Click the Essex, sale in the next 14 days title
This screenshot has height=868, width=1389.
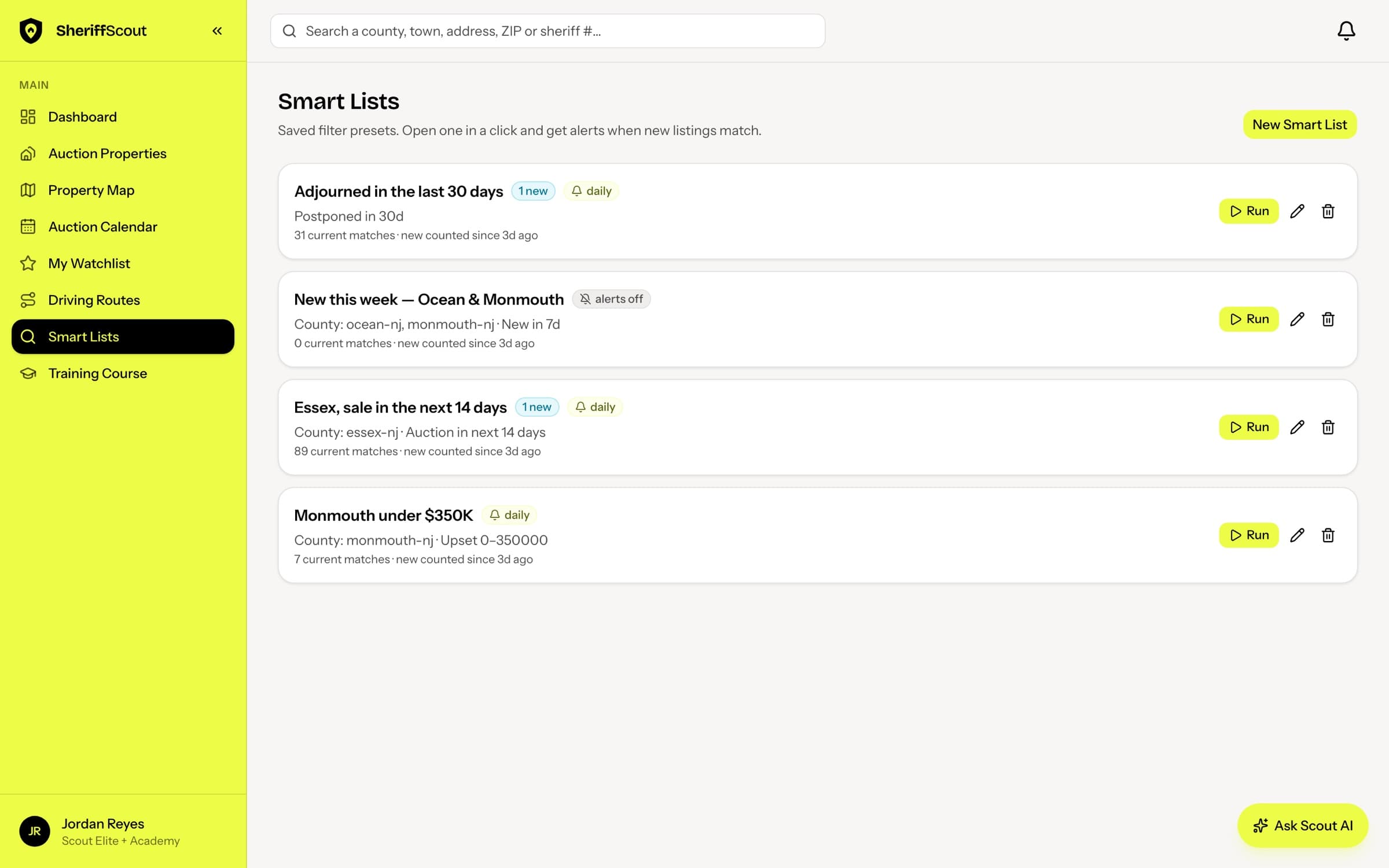pyautogui.click(x=400, y=407)
